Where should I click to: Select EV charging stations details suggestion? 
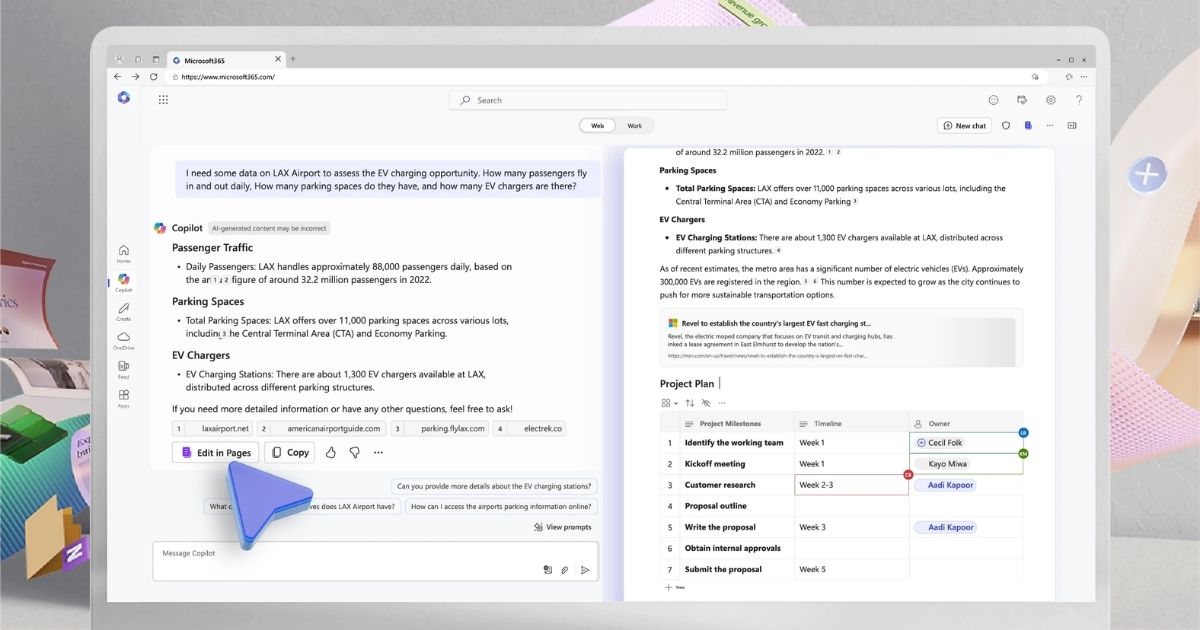click(x=495, y=486)
